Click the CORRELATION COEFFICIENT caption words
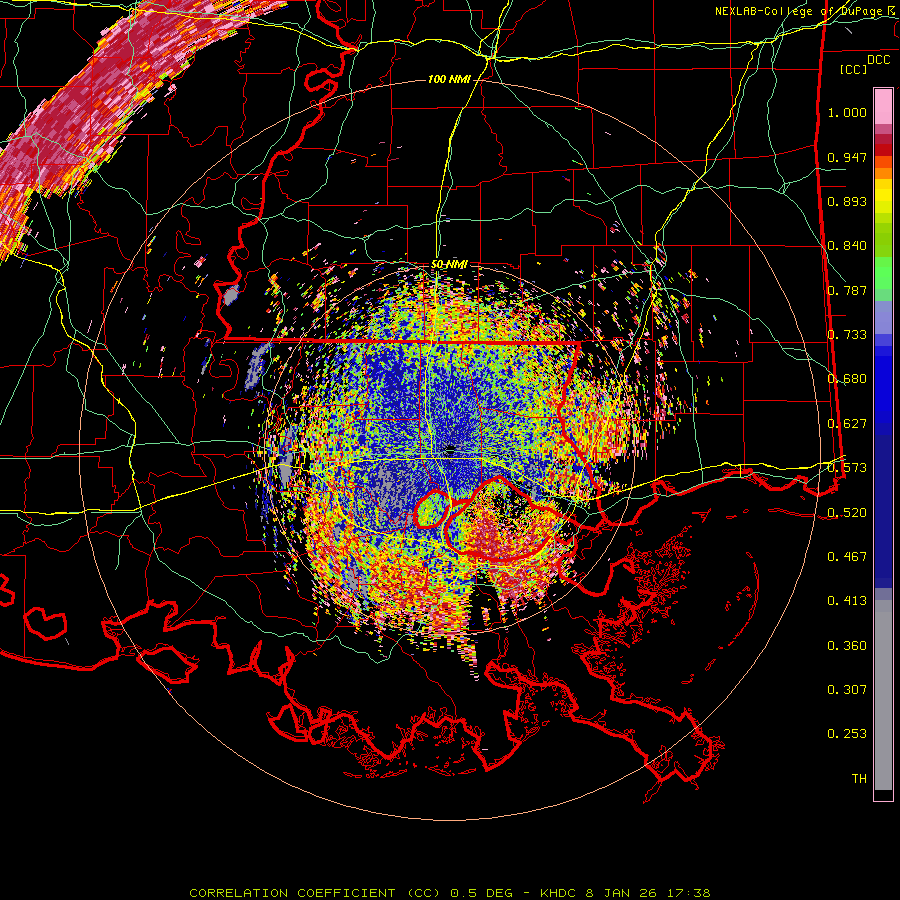Viewport: 900px width, 900px height. [292, 893]
